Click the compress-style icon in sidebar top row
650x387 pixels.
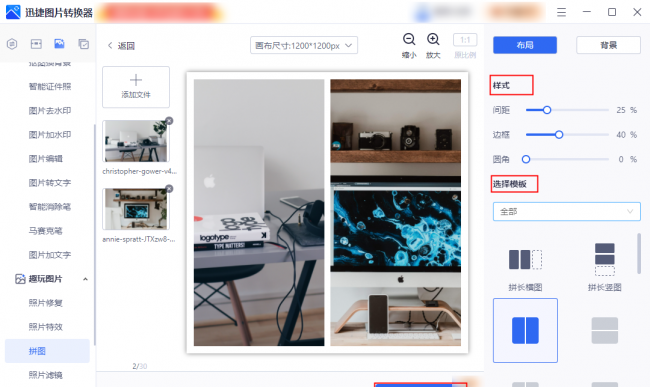[36, 44]
